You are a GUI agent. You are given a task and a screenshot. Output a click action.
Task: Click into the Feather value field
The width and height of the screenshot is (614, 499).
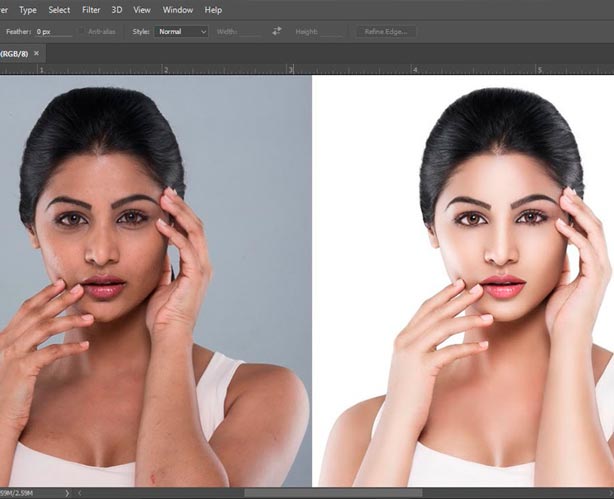click(52, 32)
